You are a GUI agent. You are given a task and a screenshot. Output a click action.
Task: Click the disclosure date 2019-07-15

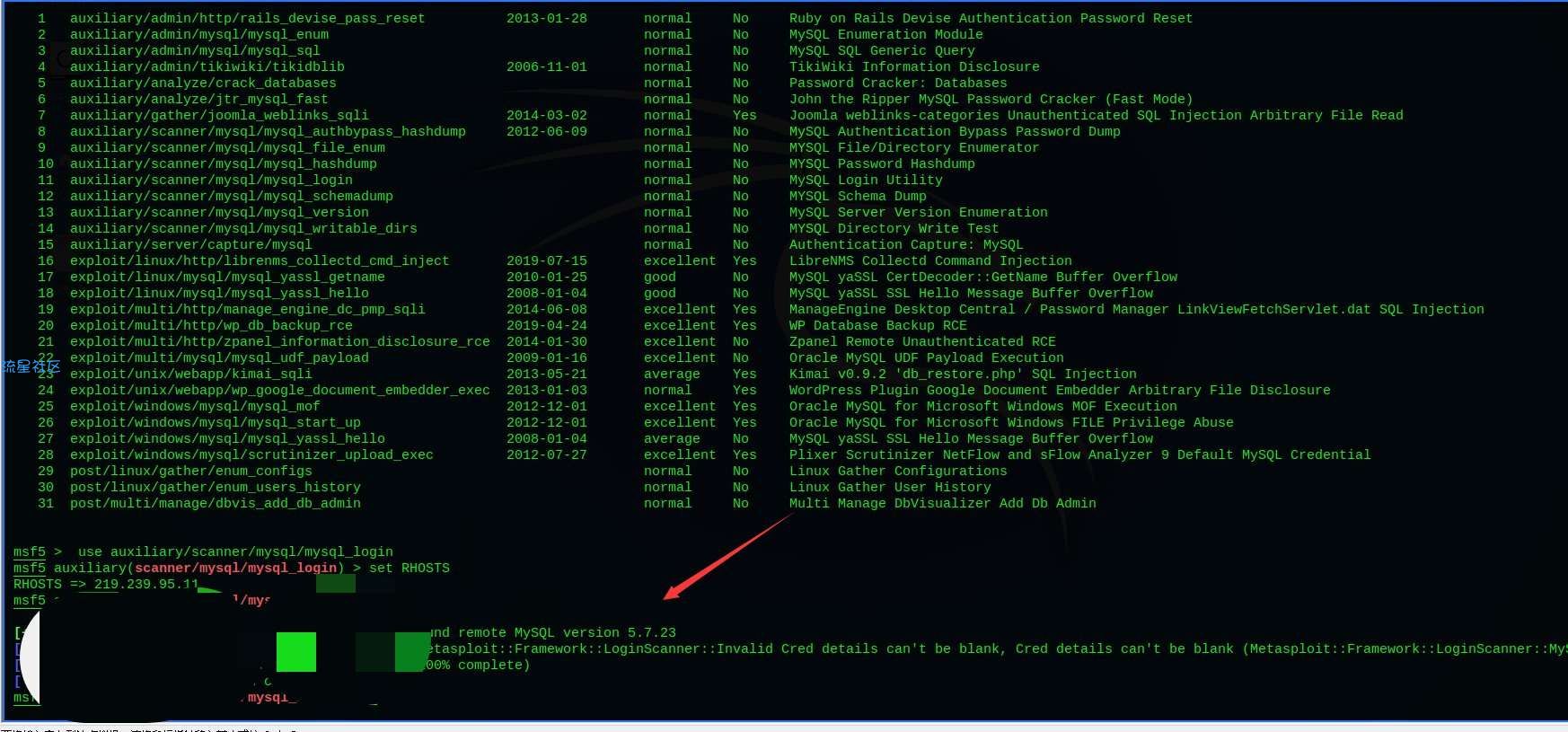click(547, 260)
